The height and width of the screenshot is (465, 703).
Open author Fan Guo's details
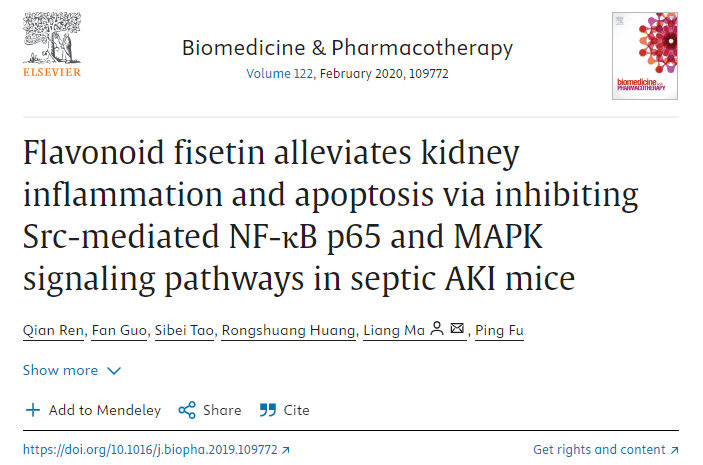(x=119, y=330)
